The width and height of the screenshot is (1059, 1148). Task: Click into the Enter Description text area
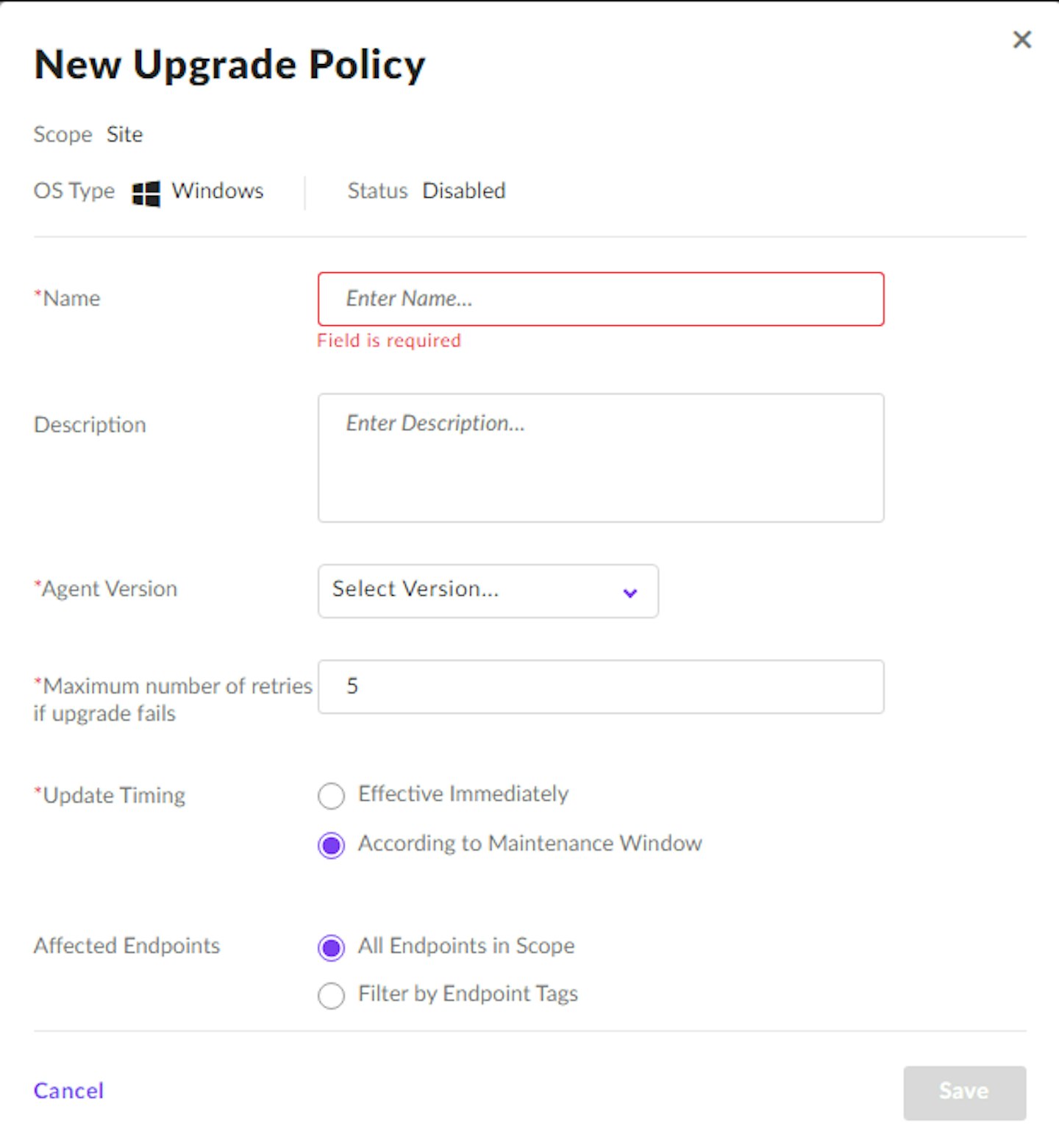coord(601,457)
